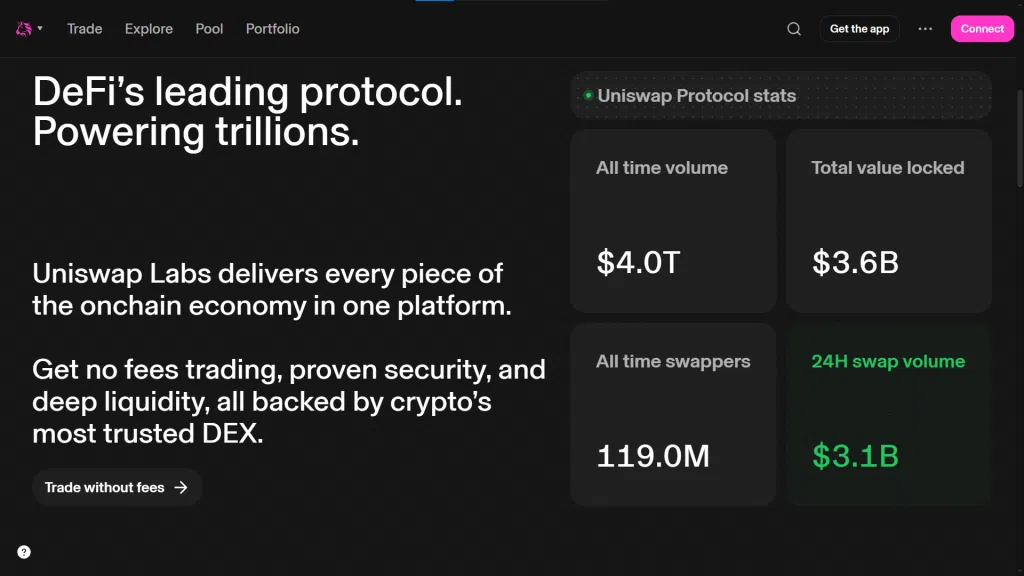
Task: Open help via the question mark icon
Action: click(x=24, y=552)
